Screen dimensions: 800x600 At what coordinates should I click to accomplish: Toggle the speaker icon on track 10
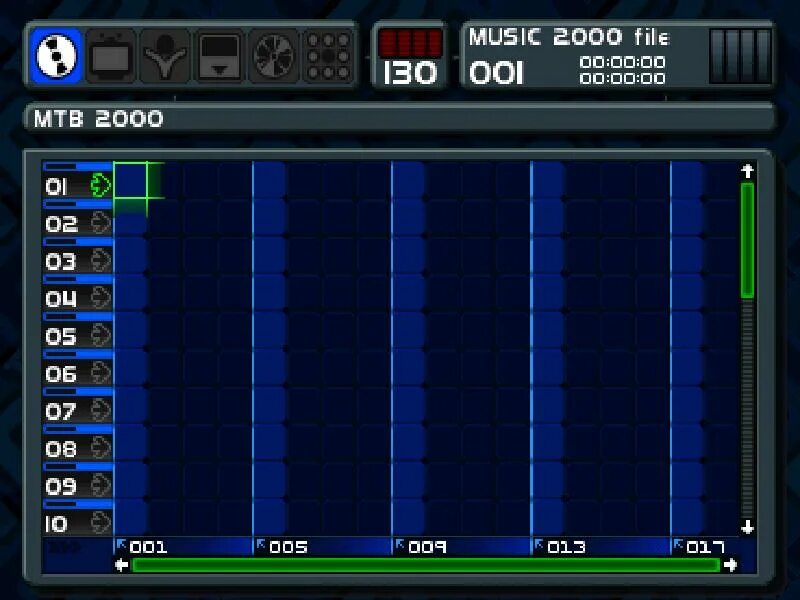[x=101, y=523]
